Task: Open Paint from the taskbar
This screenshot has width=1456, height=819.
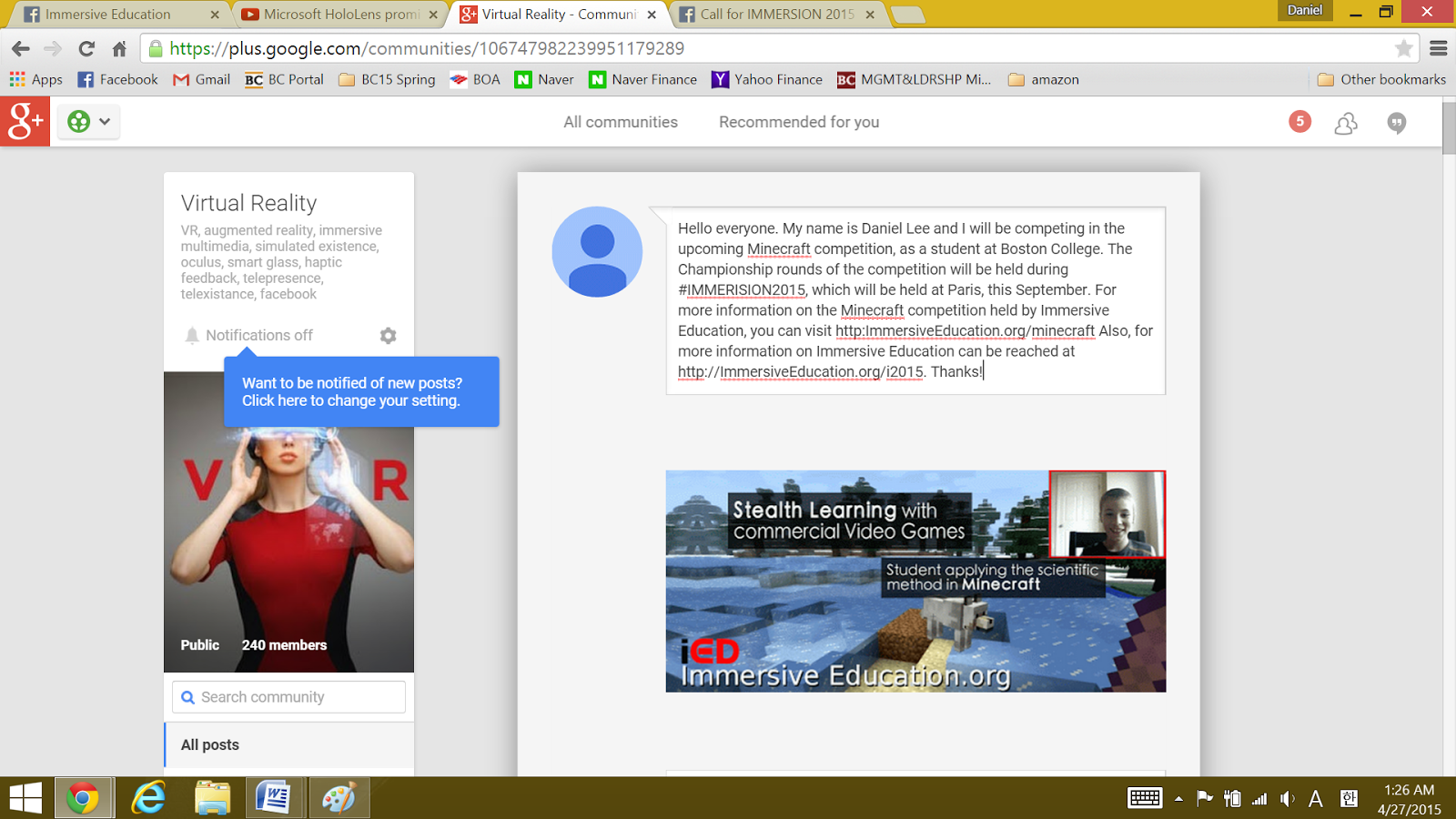Action: 339,798
